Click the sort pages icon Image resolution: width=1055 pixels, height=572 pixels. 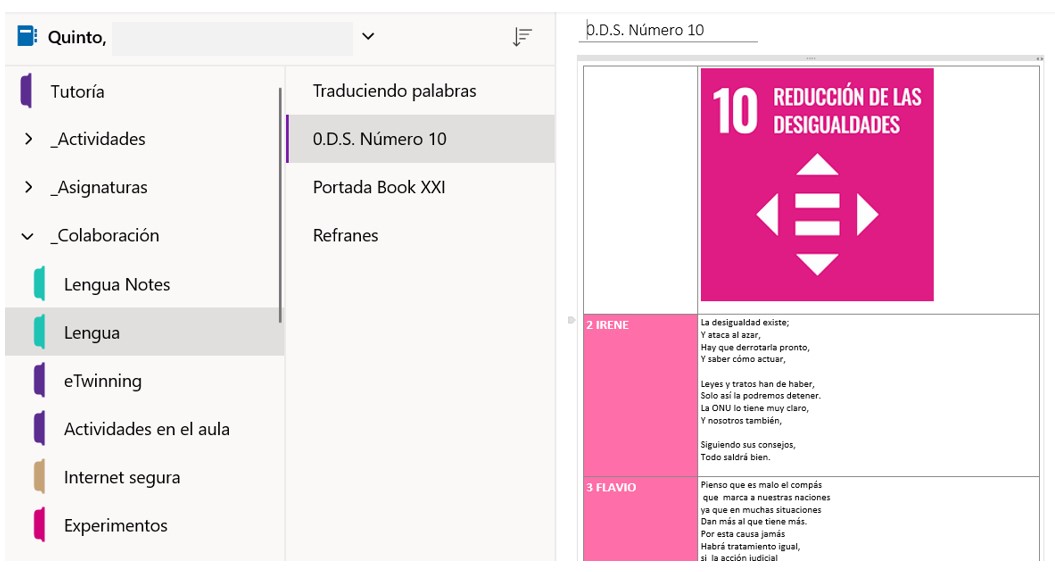tap(522, 36)
